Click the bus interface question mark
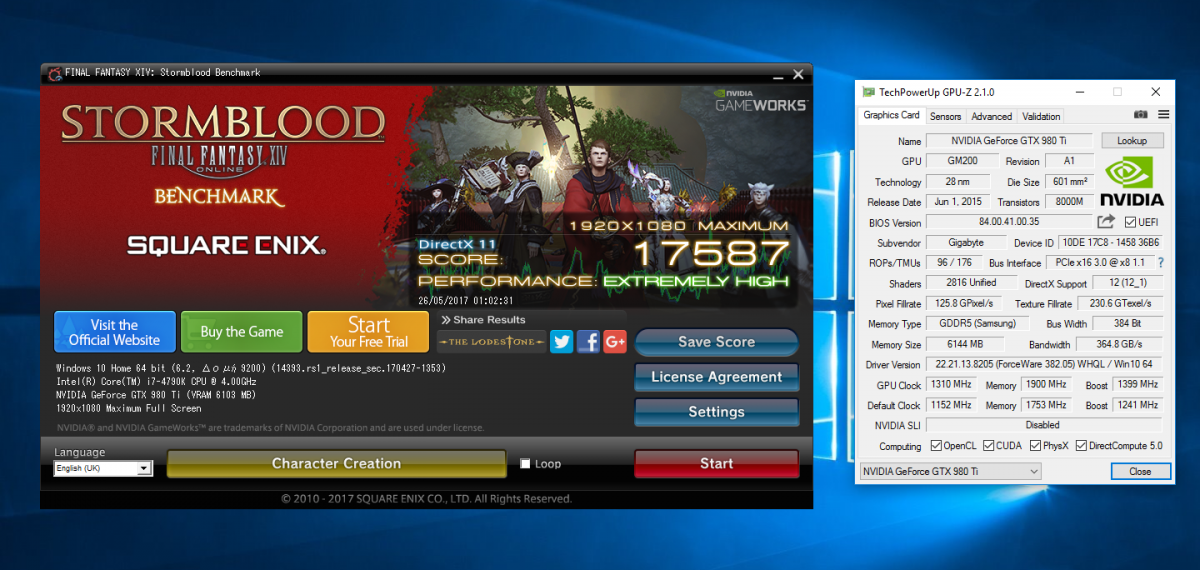 (x=1160, y=263)
